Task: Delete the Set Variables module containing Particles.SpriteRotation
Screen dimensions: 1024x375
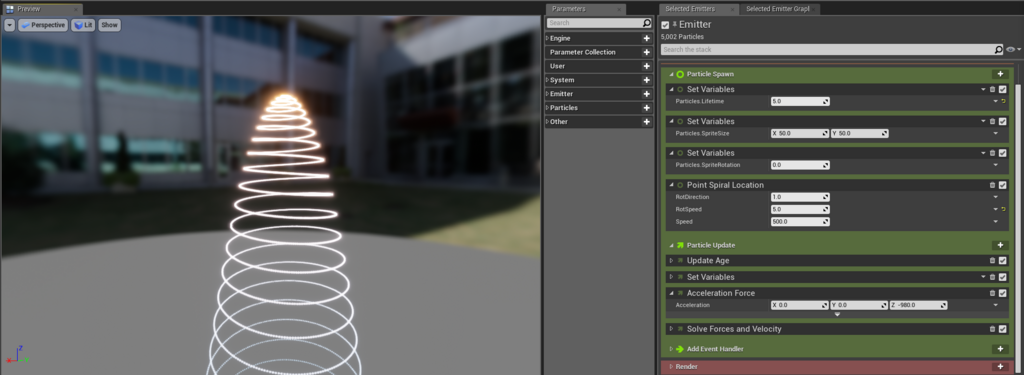Action: pos(993,153)
